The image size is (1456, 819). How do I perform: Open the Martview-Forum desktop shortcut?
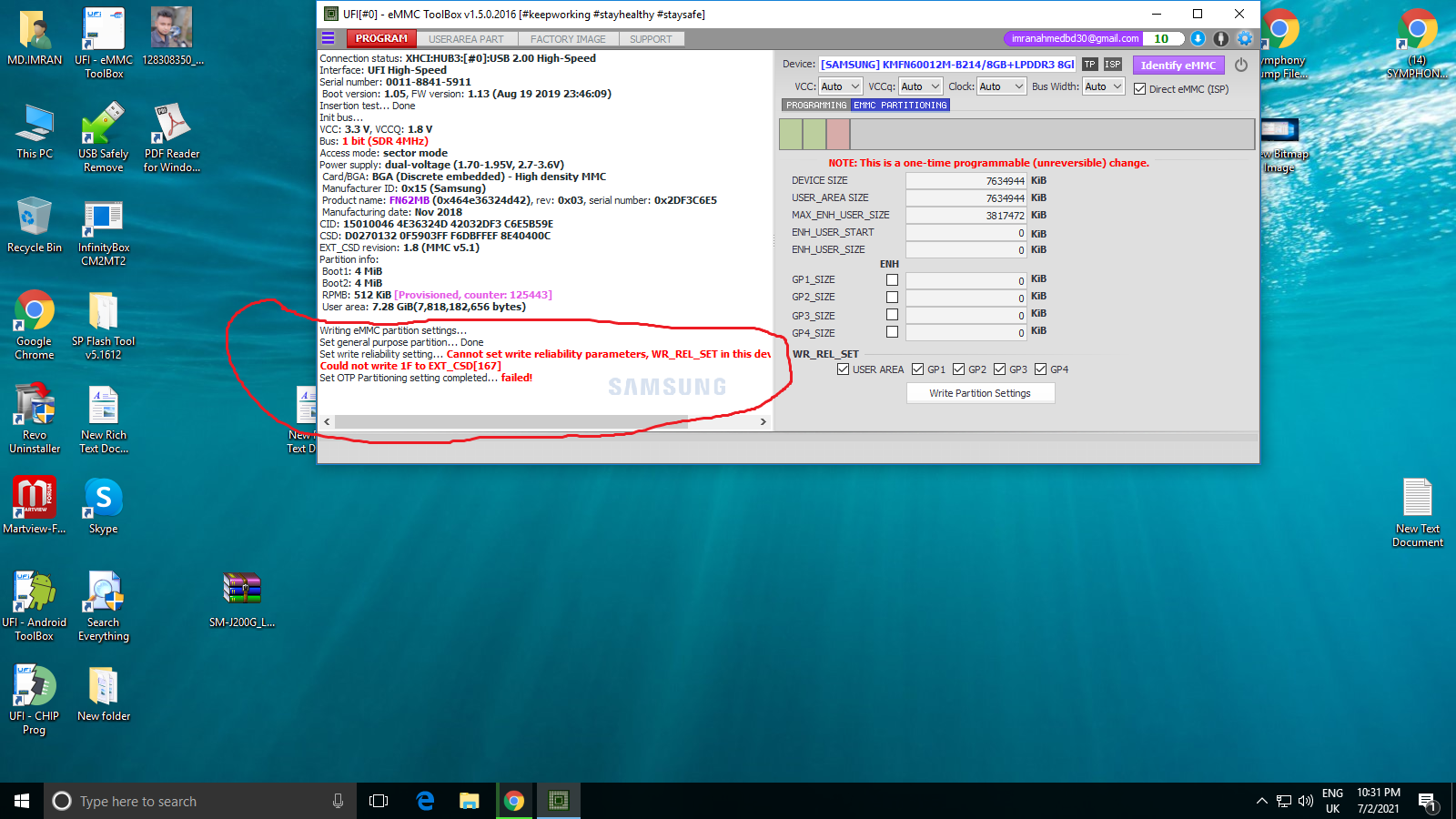click(x=35, y=504)
